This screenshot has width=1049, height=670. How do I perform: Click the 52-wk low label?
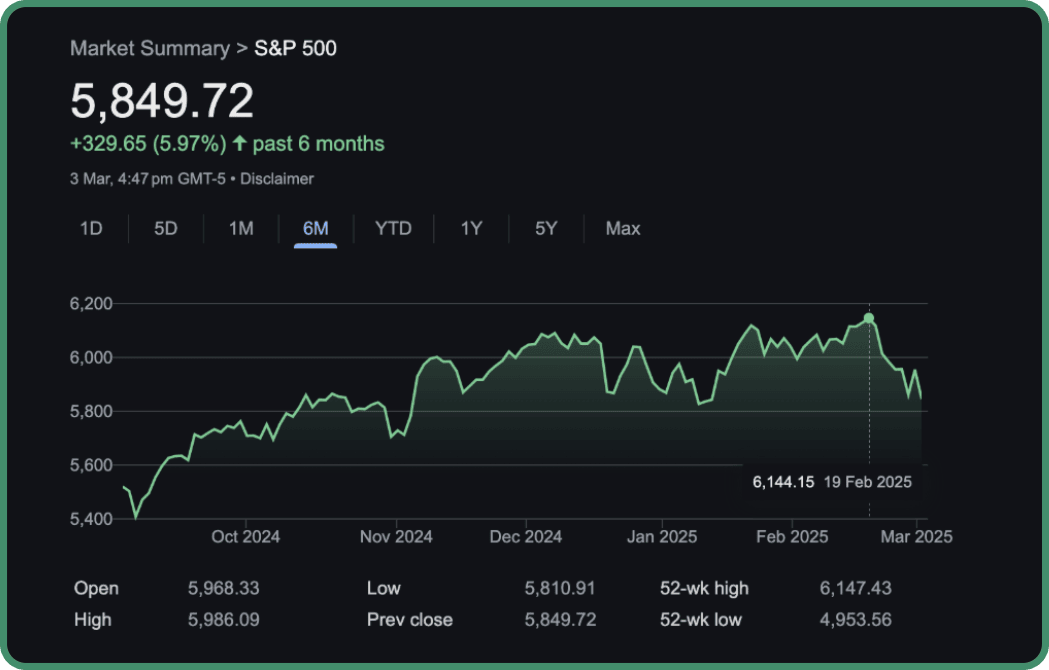[x=700, y=620]
